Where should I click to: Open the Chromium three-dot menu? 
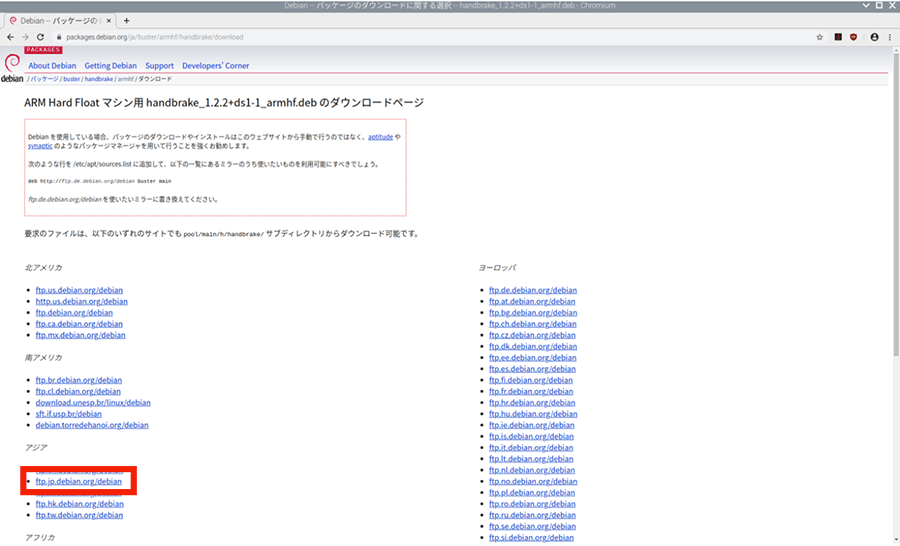(x=890, y=37)
